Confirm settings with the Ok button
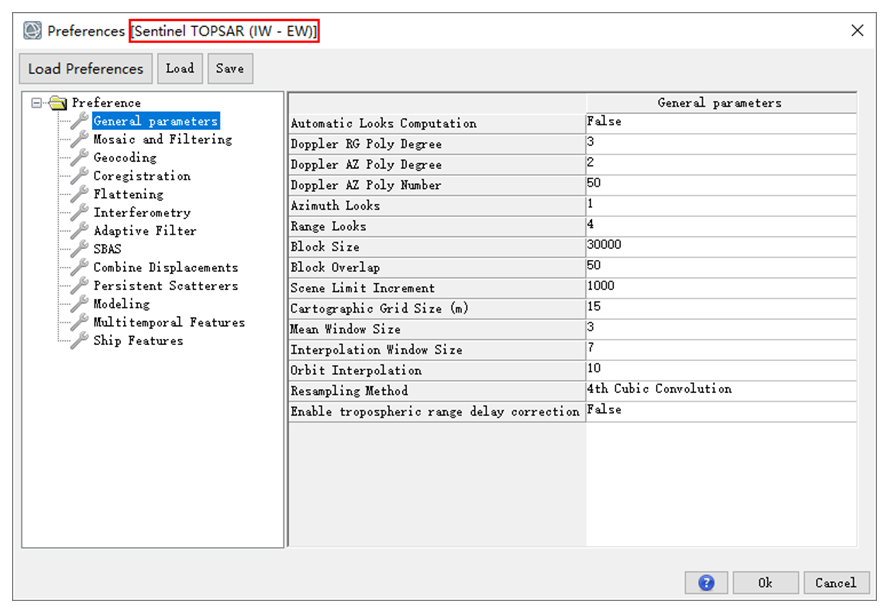The width and height of the screenshot is (886, 606). tap(765, 582)
